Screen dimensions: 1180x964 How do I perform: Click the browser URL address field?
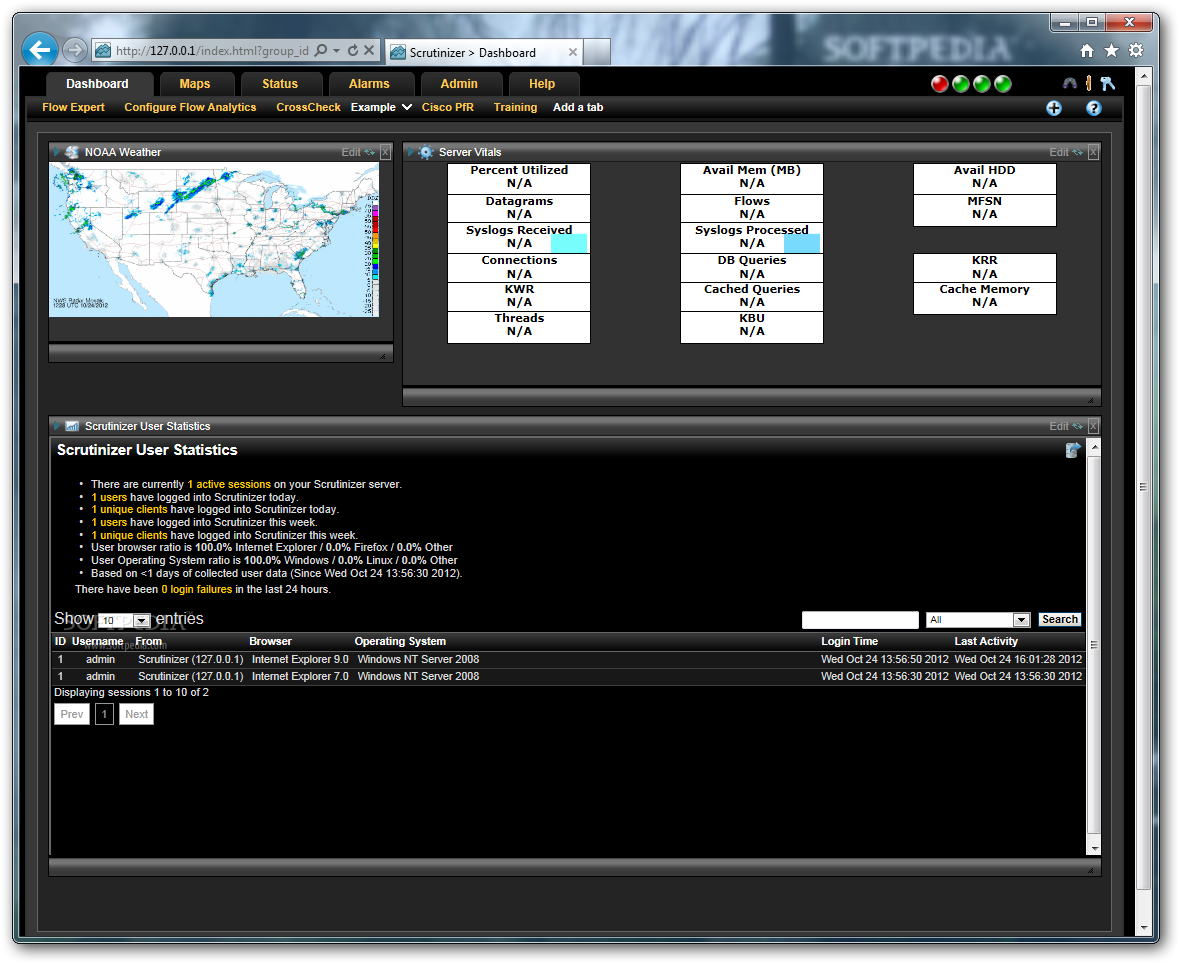point(212,50)
